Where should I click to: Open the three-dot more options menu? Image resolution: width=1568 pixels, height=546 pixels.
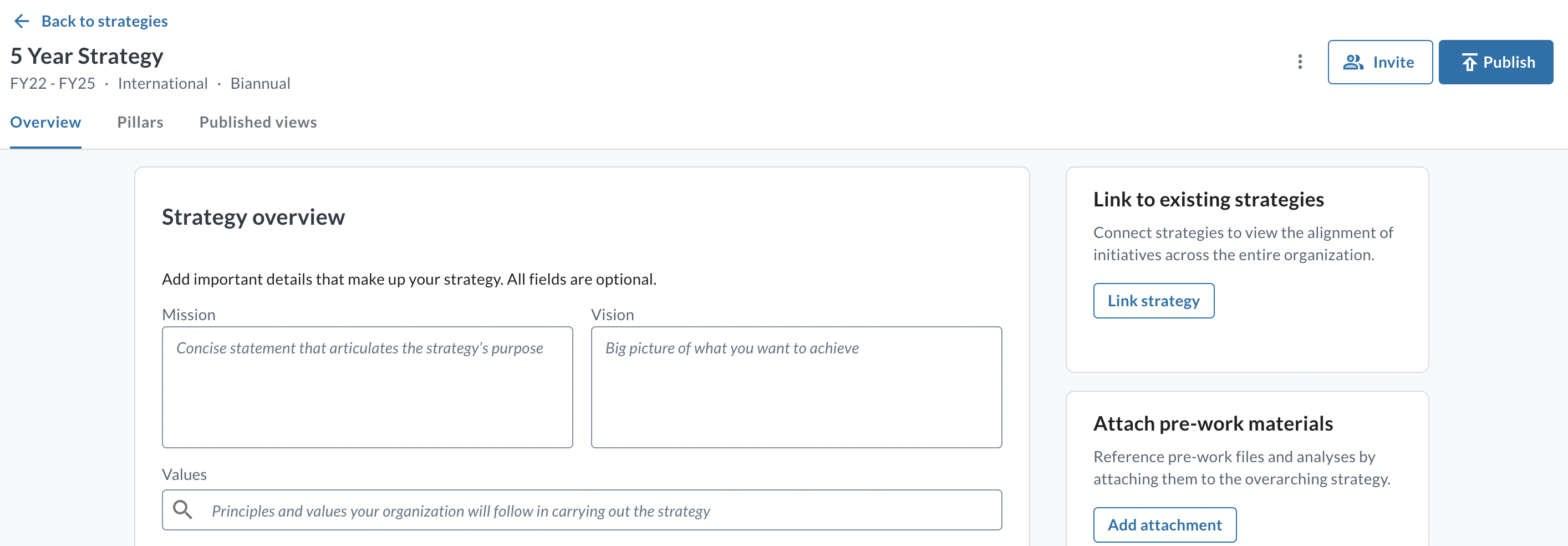click(1300, 62)
